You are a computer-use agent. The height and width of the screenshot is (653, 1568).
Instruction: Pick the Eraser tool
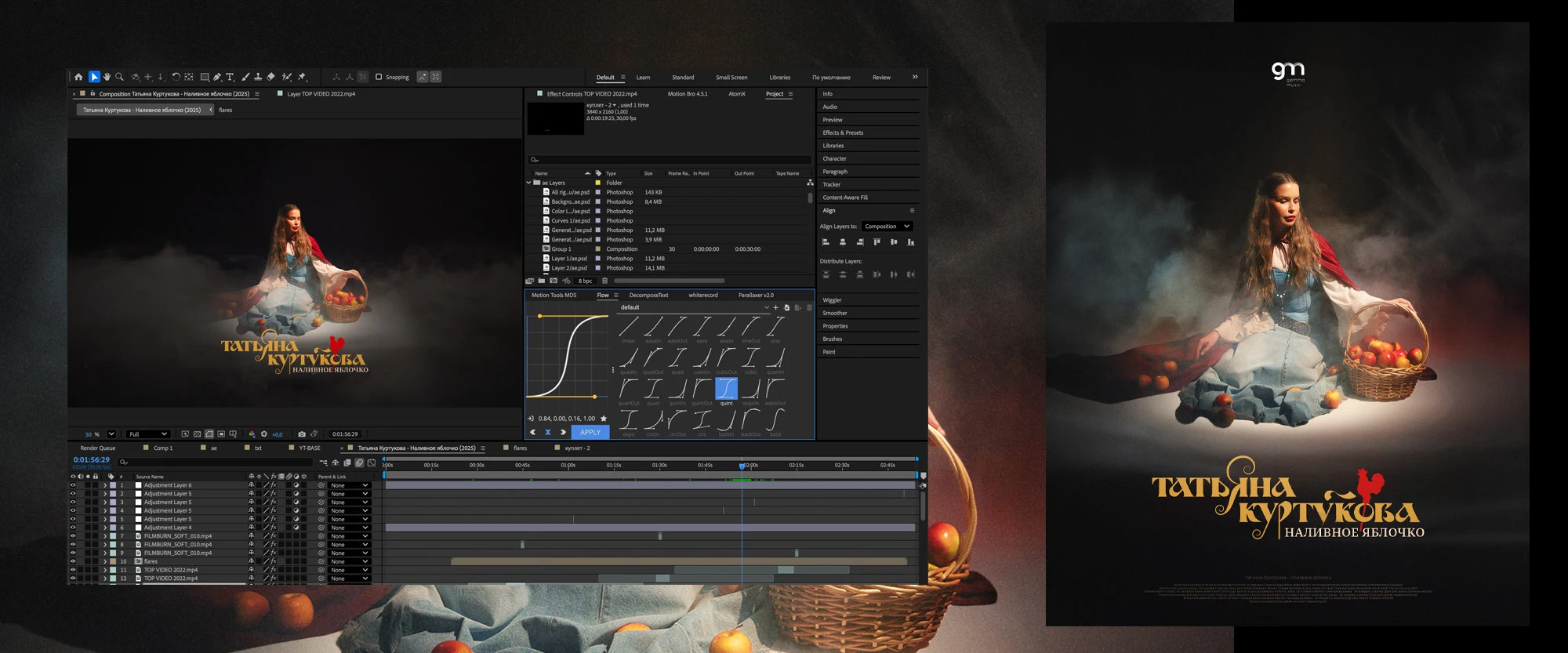tap(271, 77)
